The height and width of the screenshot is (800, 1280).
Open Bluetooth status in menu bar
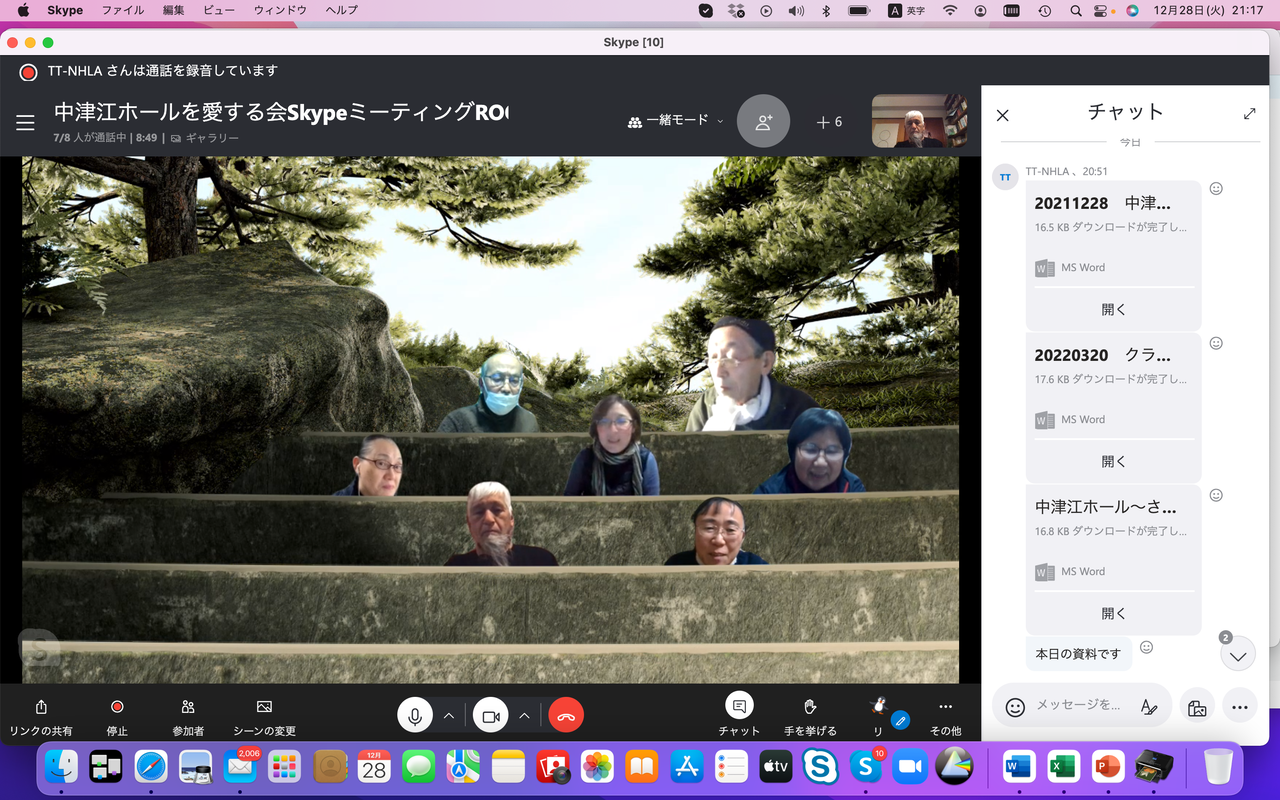click(826, 11)
